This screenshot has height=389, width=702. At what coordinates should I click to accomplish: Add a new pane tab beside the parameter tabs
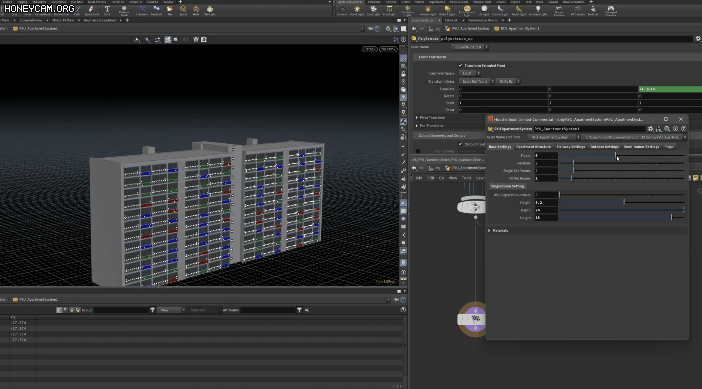(509, 20)
